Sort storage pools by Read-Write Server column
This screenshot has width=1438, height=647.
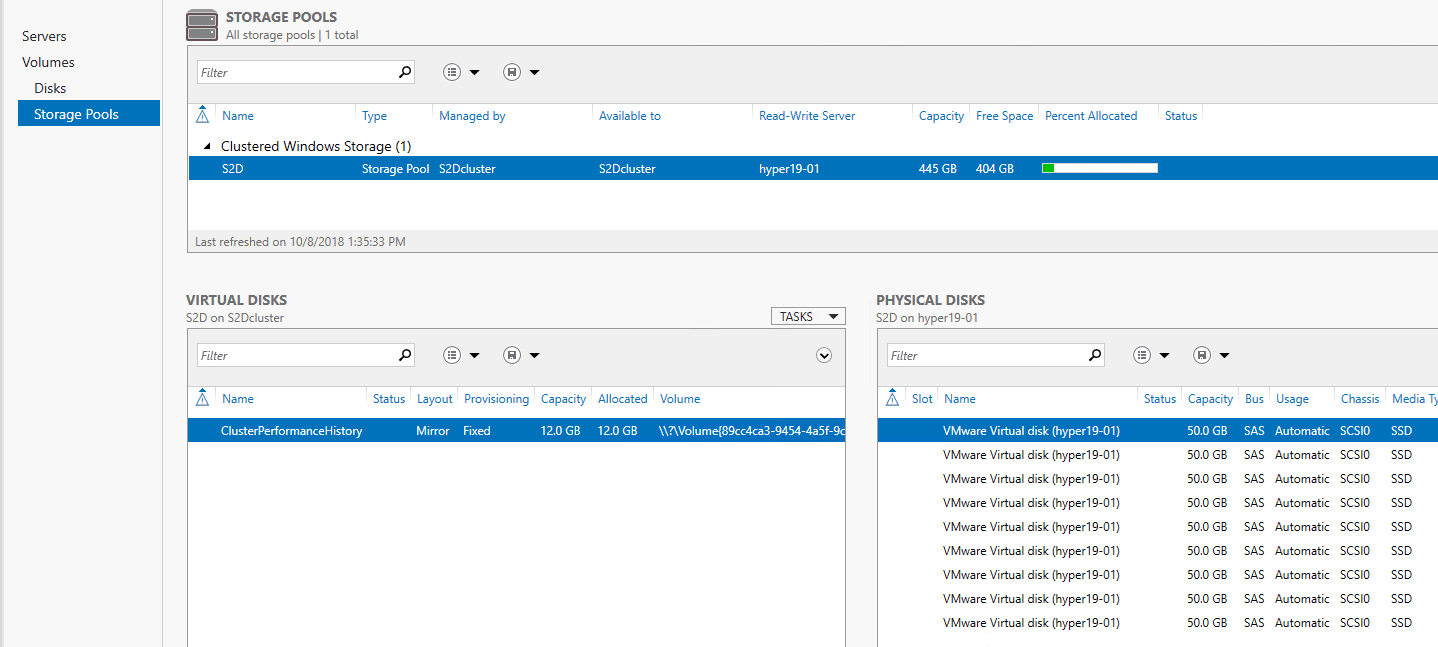(x=807, y=116)
